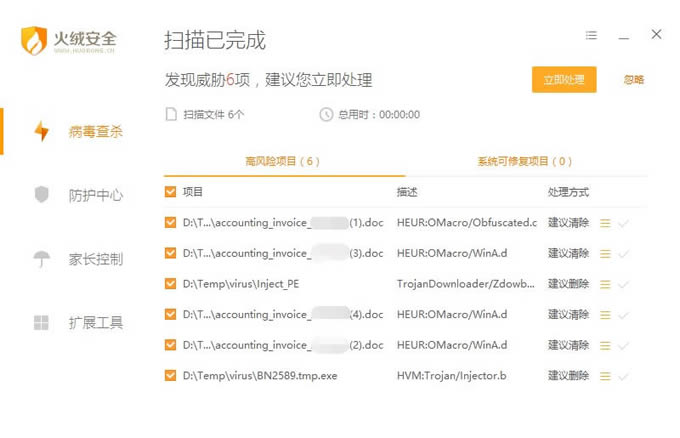Click the shield icon for 防护中心
This screenshot has height=438, width=680.
[x=41, y=195]
